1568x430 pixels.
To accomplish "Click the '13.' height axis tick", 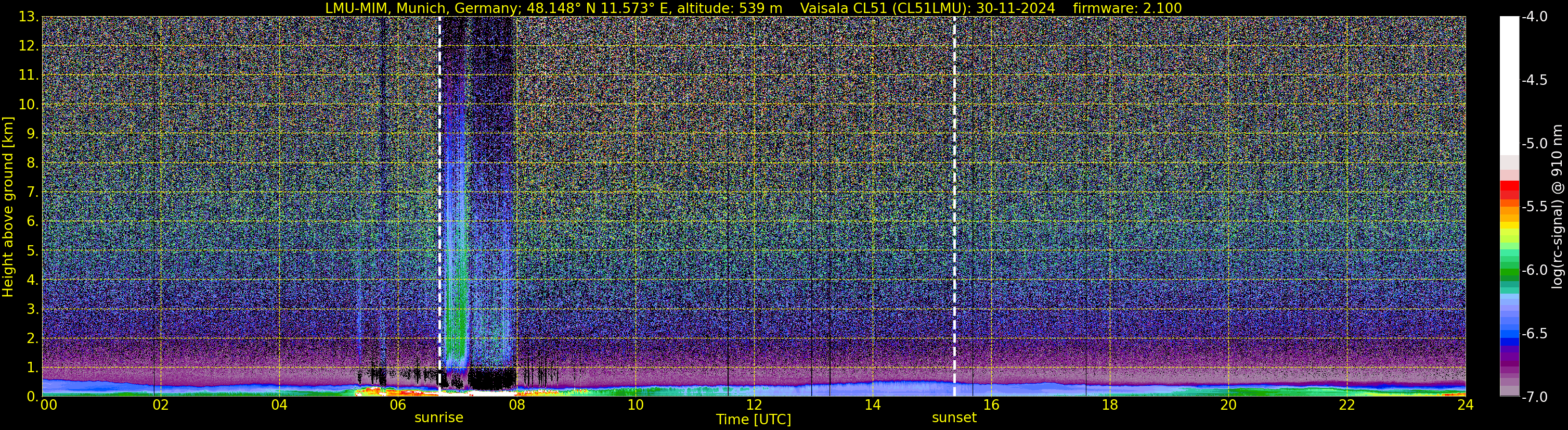I will click(29, 17).
